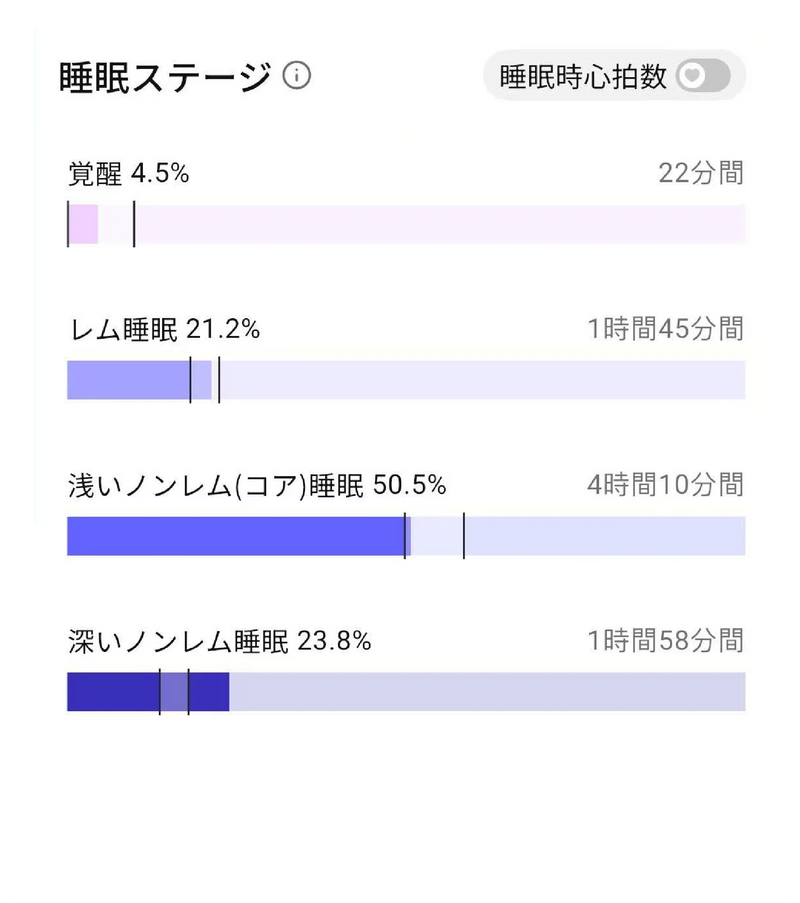Click the range zone between deep sleep bar markers
This screenshot has width=800, height=903.
click(x=174, y=692)
